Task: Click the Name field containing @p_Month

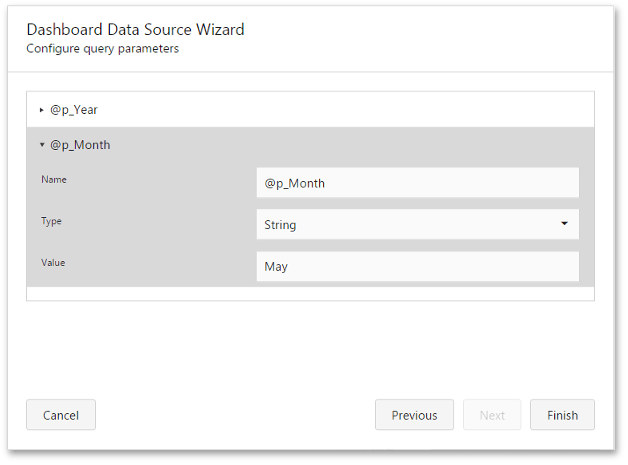Action: click(417, 183)
